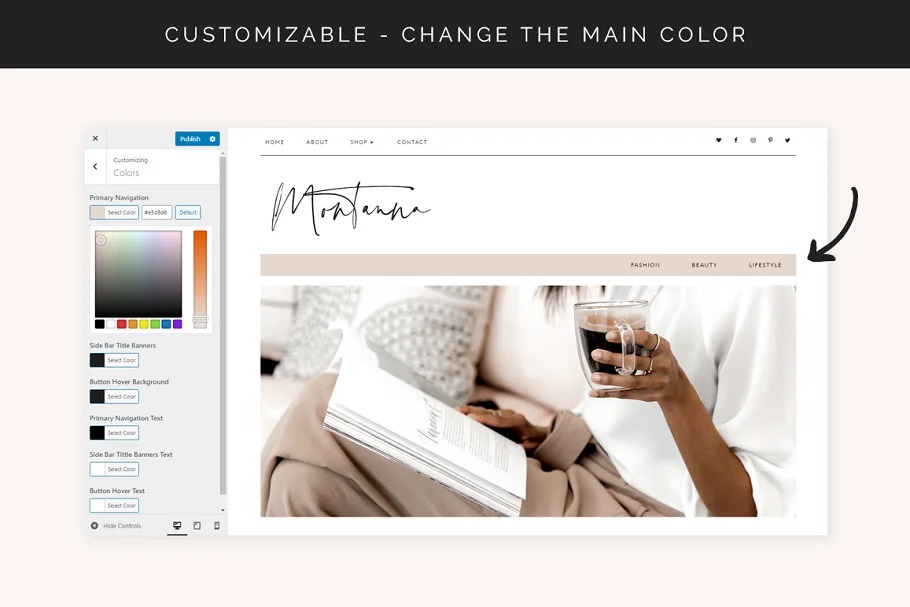Pick the red swatch in color palette
Image resolution: width=910 pixels, height=607 pixels.
[x=121, y=324]
